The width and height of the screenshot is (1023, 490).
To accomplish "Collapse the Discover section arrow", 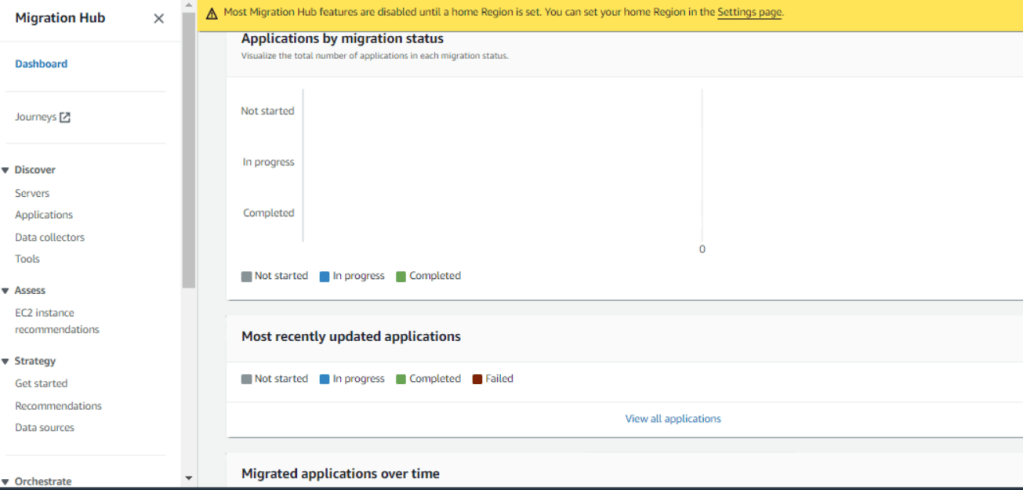I will pyautogui.click(x=6, y=170).
